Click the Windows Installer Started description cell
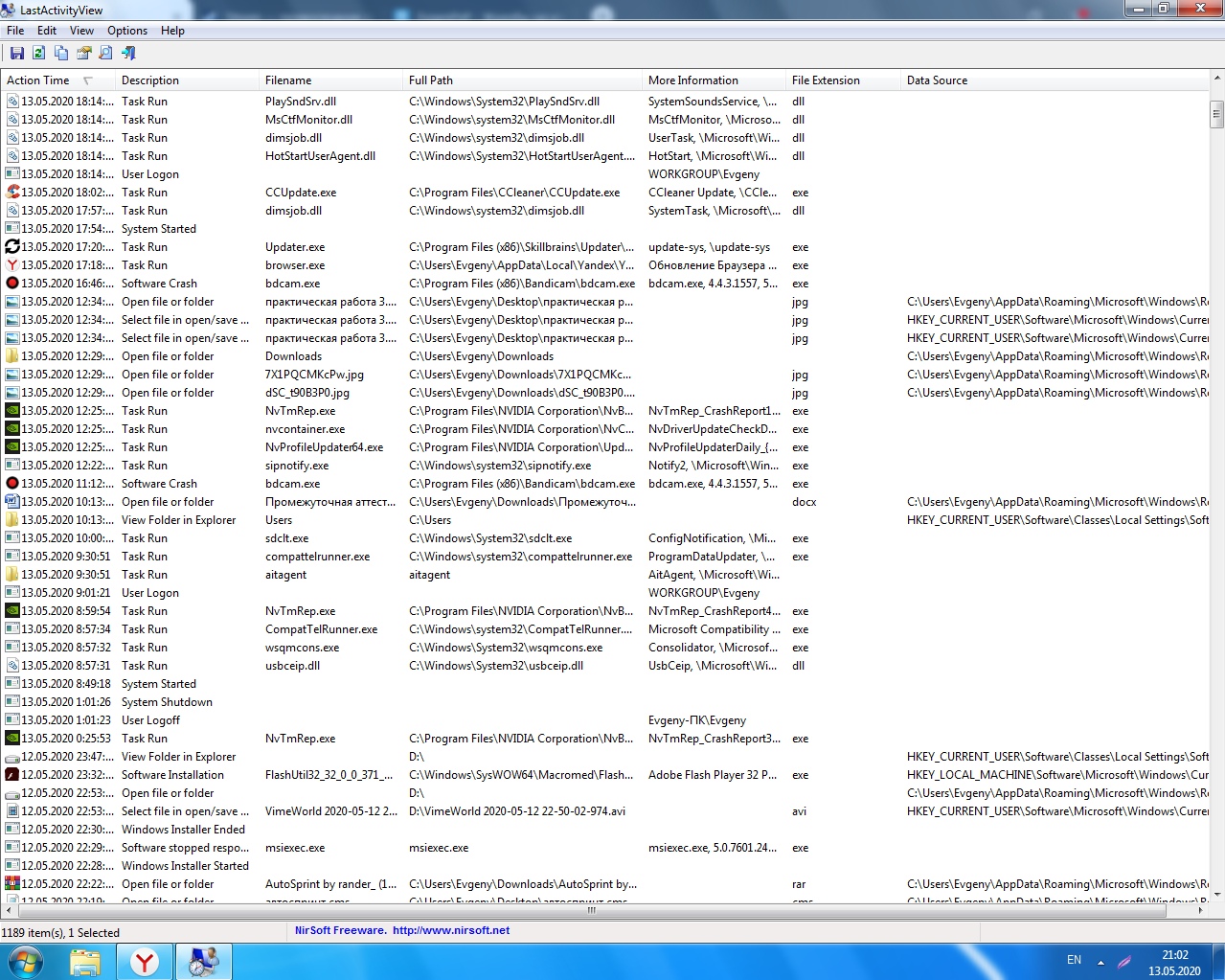This screenshot has width=1225, height=980. coord(185,866)
